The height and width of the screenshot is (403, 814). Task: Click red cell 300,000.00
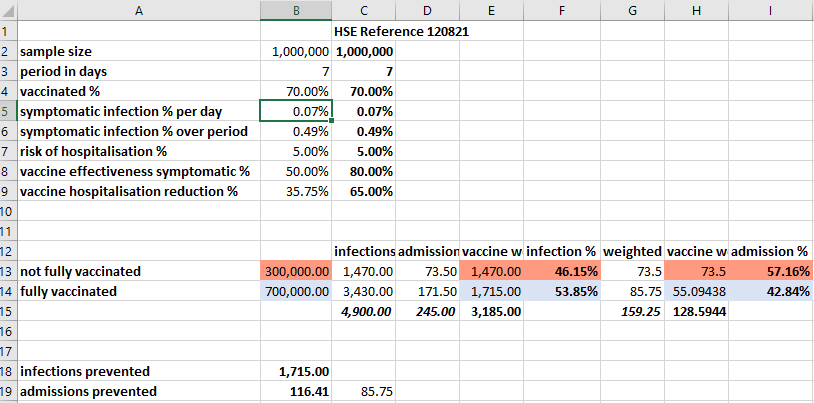pos(296,271)
